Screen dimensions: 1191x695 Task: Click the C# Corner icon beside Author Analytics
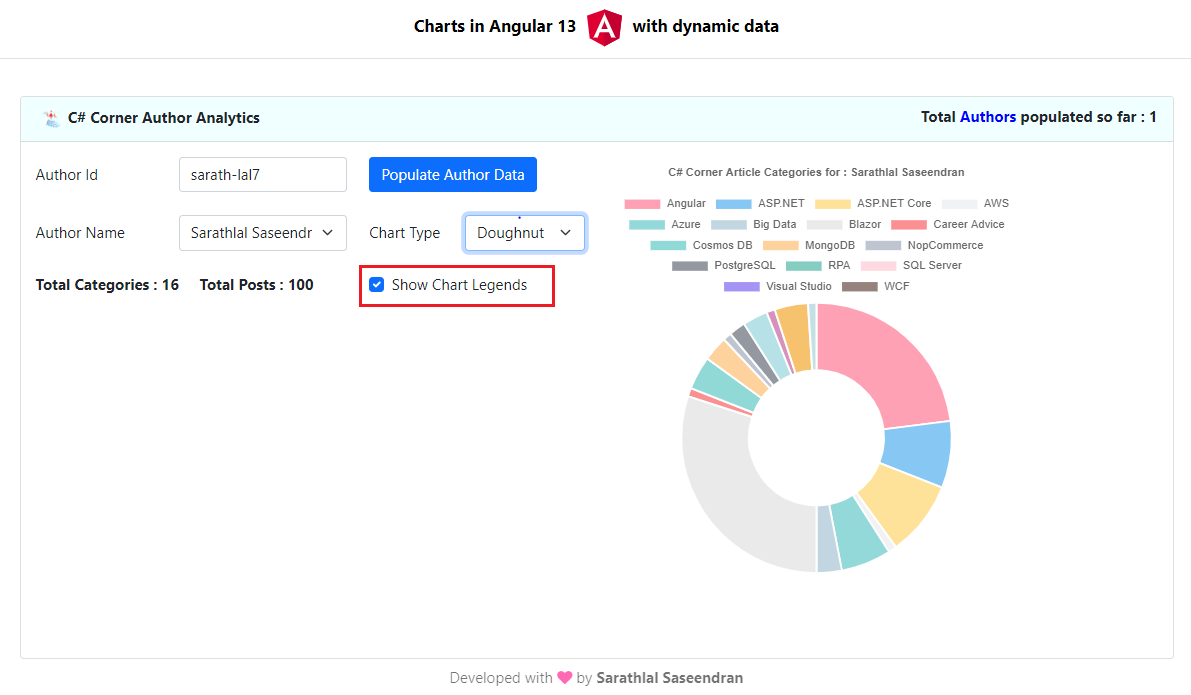coord(52,118)
